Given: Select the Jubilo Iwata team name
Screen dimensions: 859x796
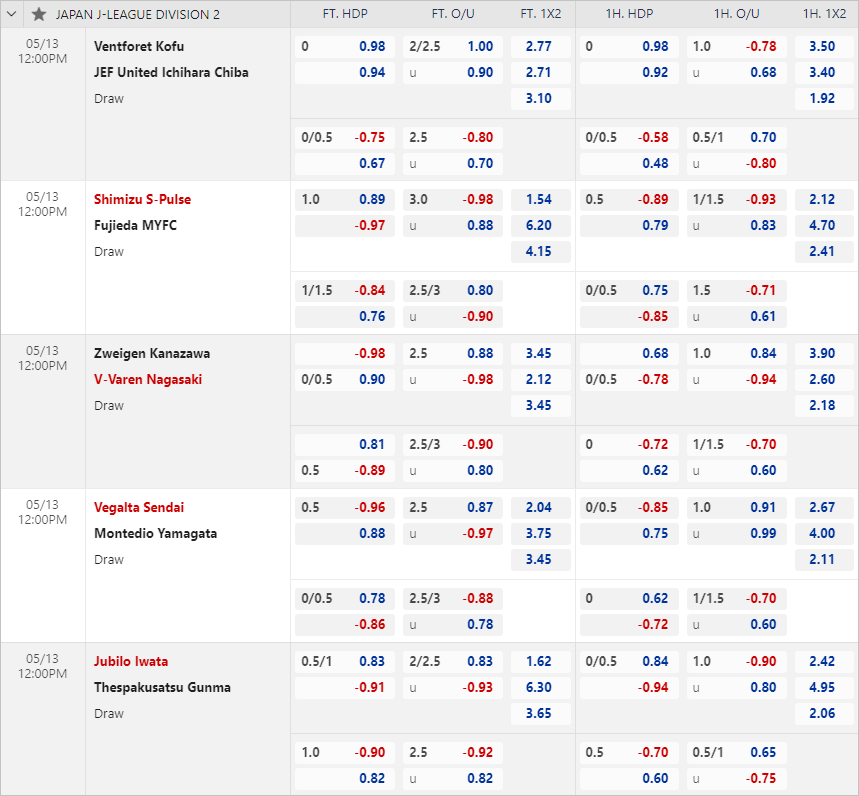Looking at the screenshot, I should click(131, 661).
